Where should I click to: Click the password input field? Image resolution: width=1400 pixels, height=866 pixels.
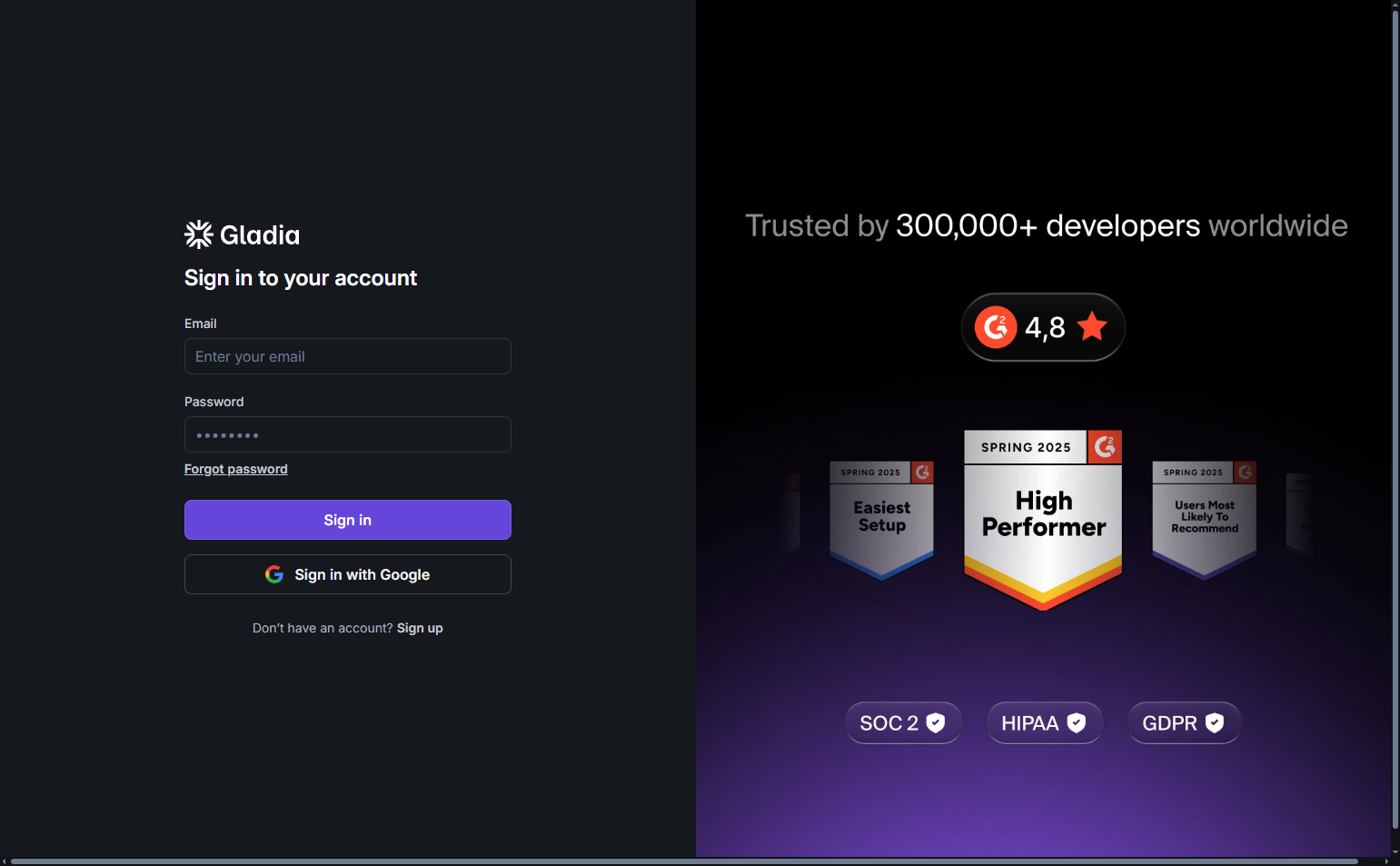coord(348,434)
